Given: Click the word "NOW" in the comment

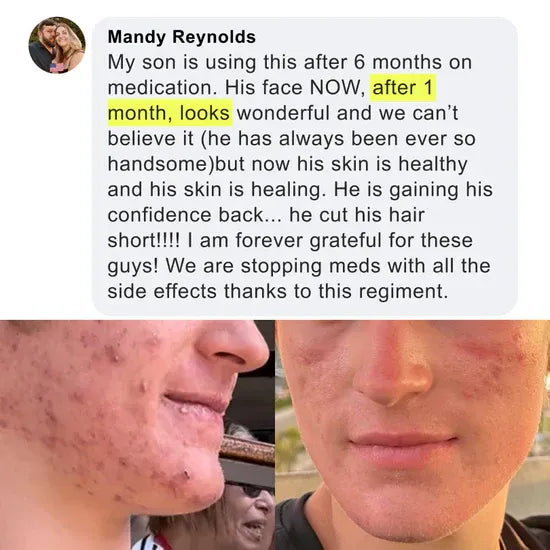Looking at the screenshot, I should (x=337, y=88).
